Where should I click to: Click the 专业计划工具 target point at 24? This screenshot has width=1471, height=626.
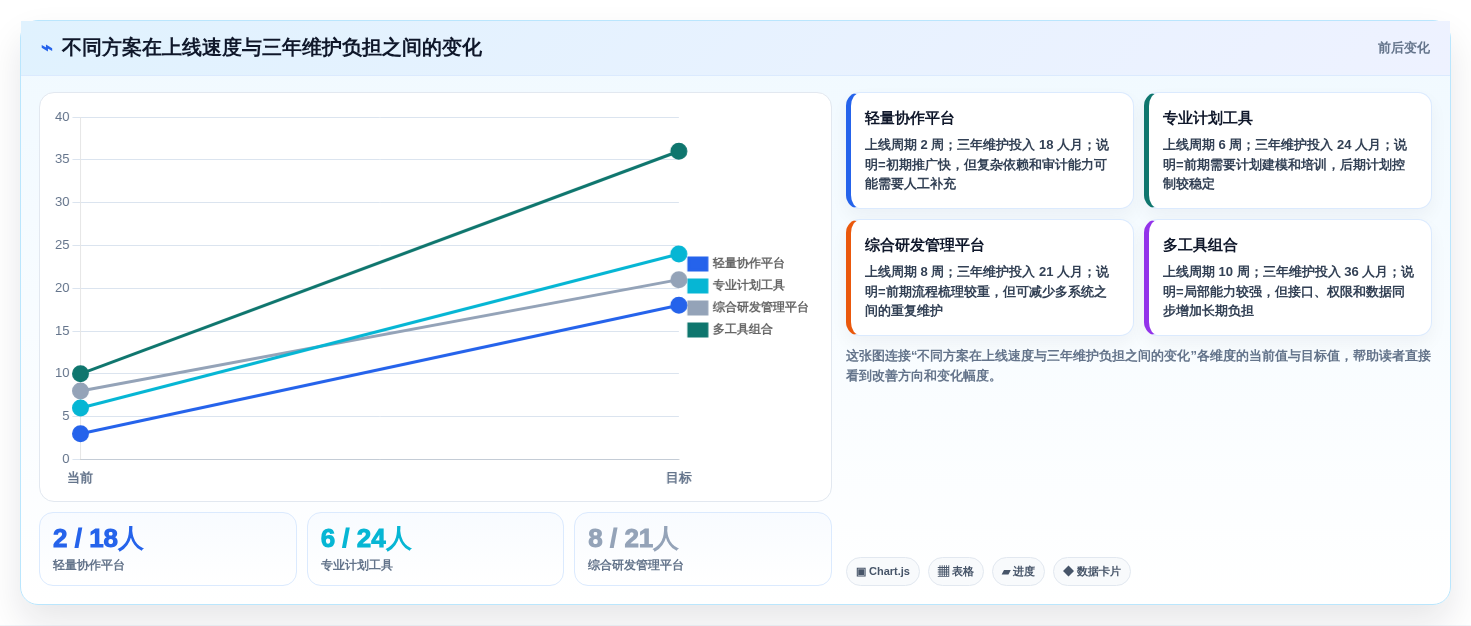point(679,254)
